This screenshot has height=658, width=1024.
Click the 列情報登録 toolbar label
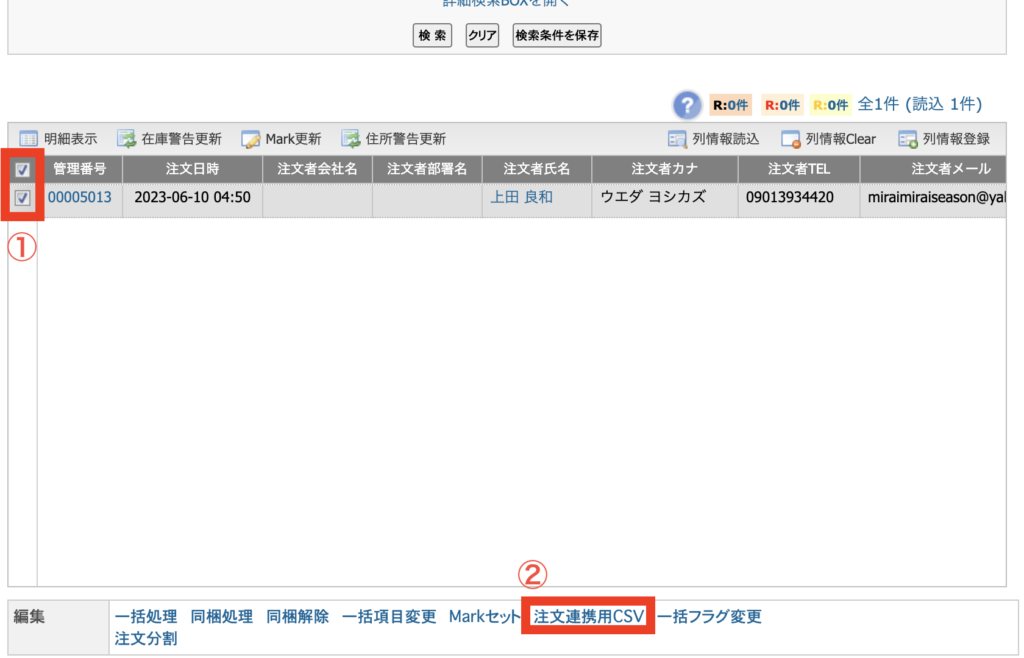[956, 139]
